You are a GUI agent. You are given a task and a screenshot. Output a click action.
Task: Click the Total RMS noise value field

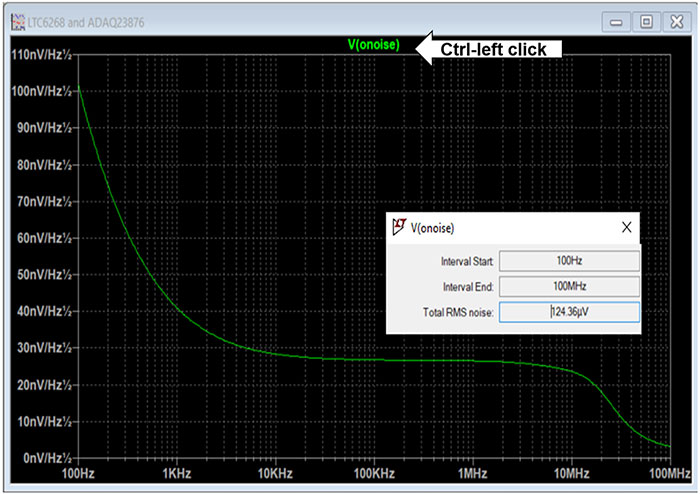pos(569,313)
